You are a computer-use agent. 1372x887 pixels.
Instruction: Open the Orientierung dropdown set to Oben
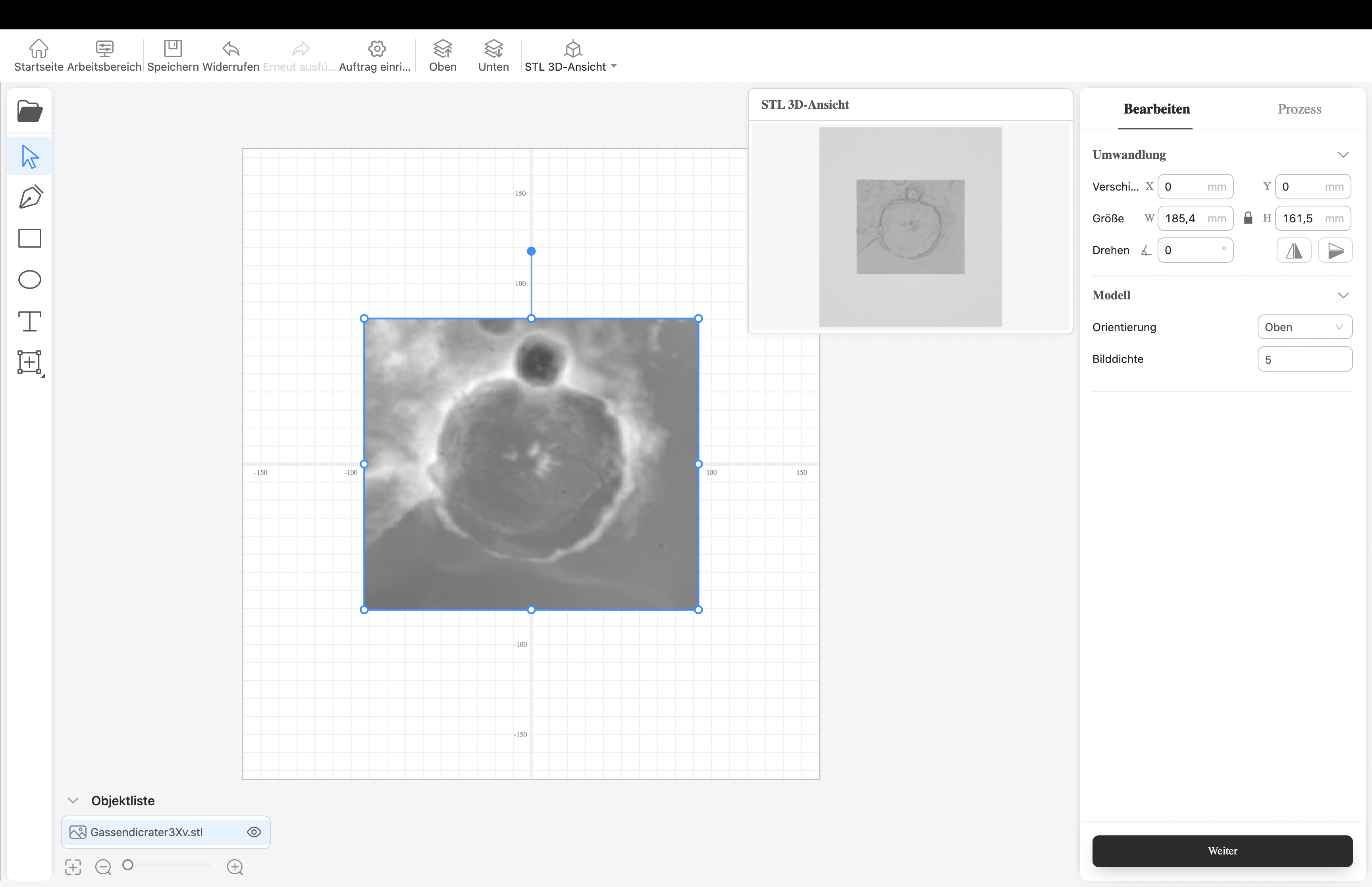1304,327
